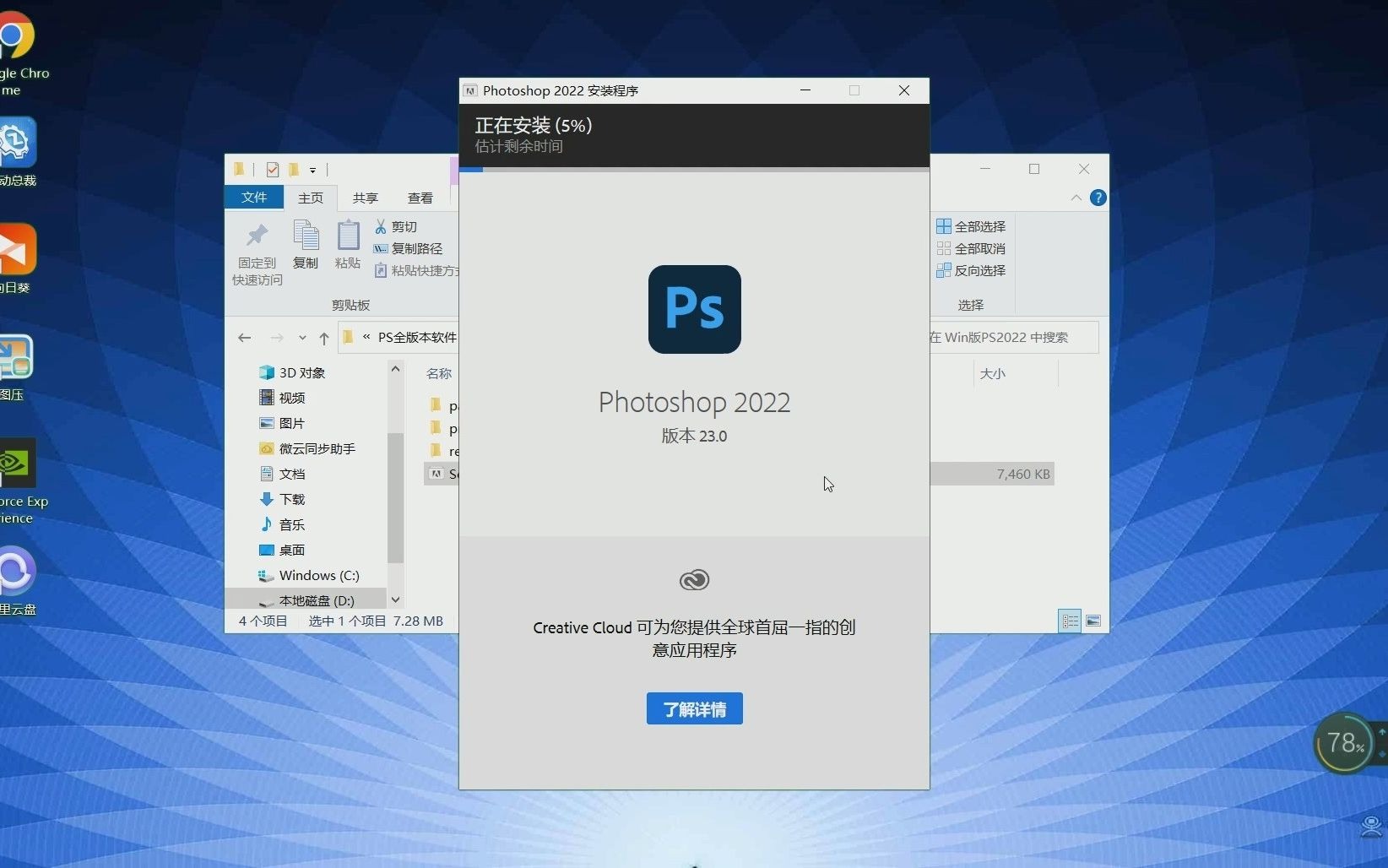The width and height of the screenshot is (1388, 868).
Task: Click the installation progress bar
Action: pos(694,169)
